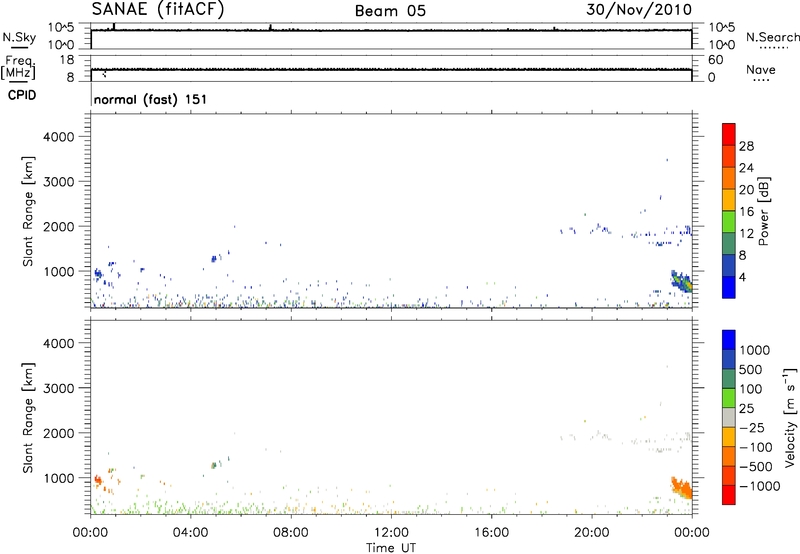Click the 'N.Sky' label
The width and height of the screenshot is (800, 554).
[19, 37]
